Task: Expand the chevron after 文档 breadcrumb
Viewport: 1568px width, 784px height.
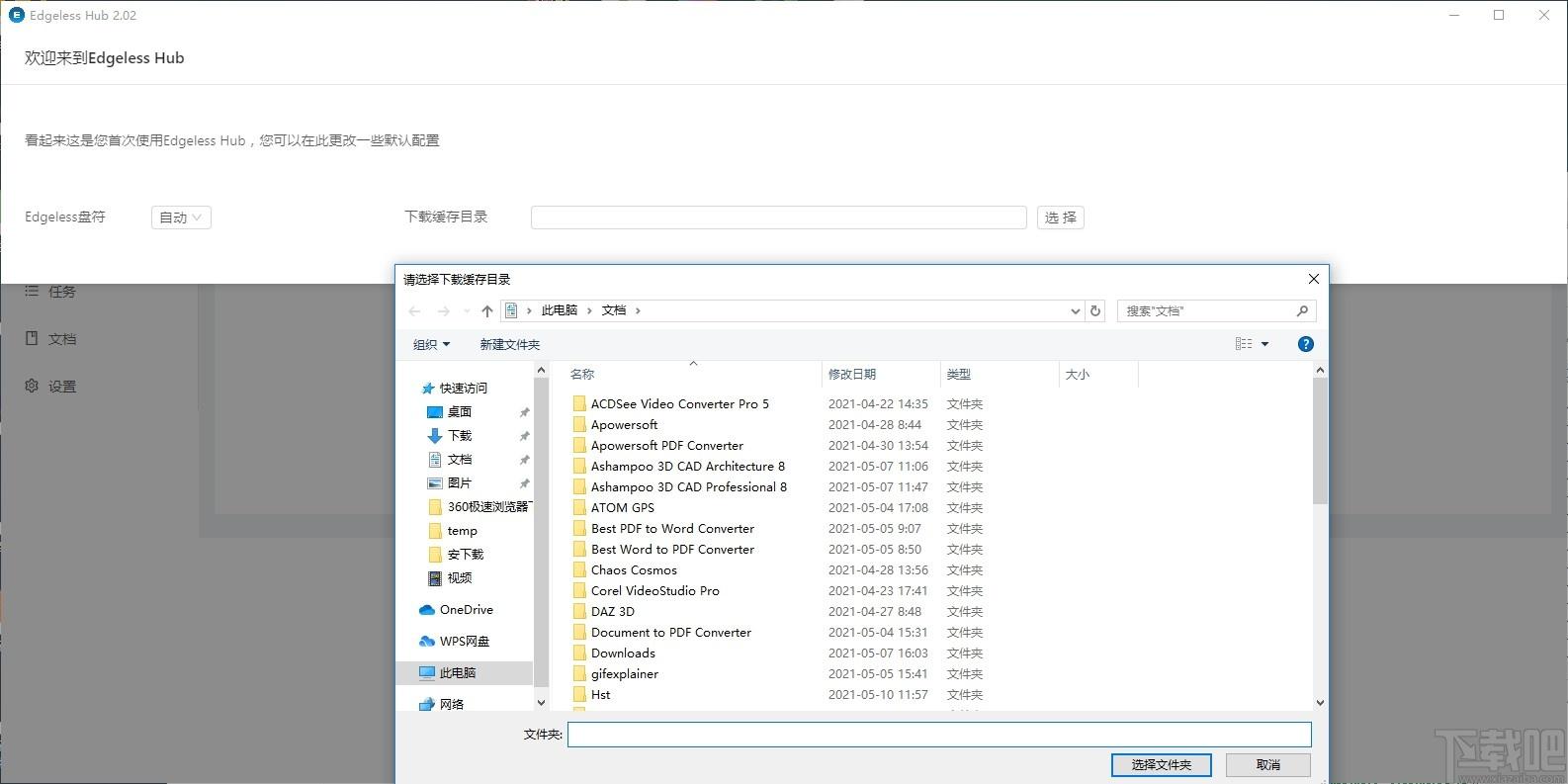Action: pyautogui.click(x=639, y=310)
